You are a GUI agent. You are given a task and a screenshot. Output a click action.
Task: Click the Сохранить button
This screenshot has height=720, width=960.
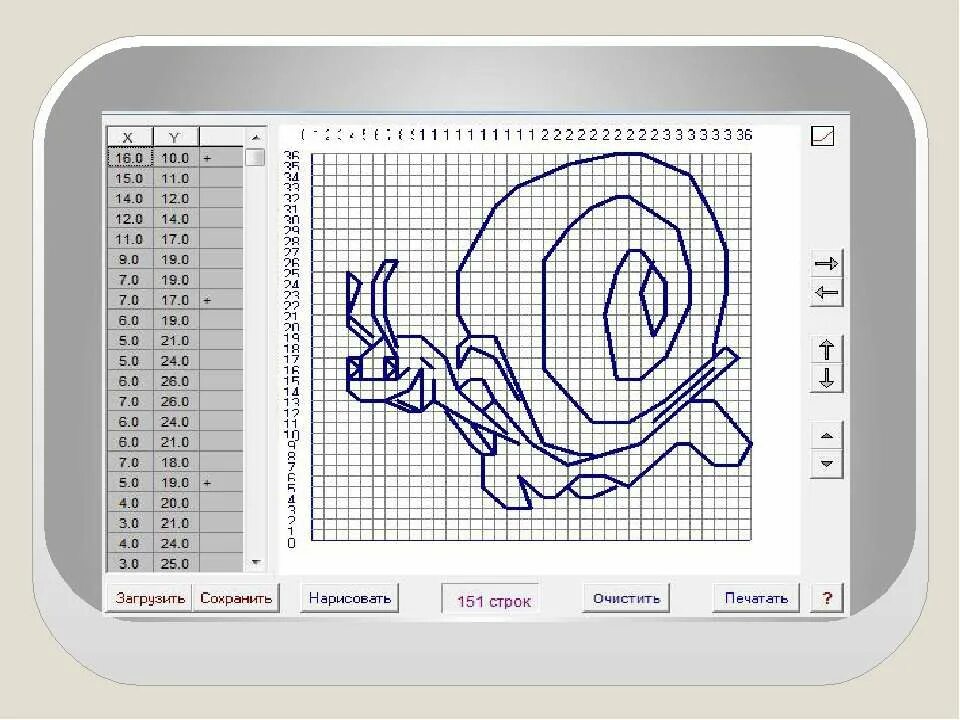tap(236, 598)
